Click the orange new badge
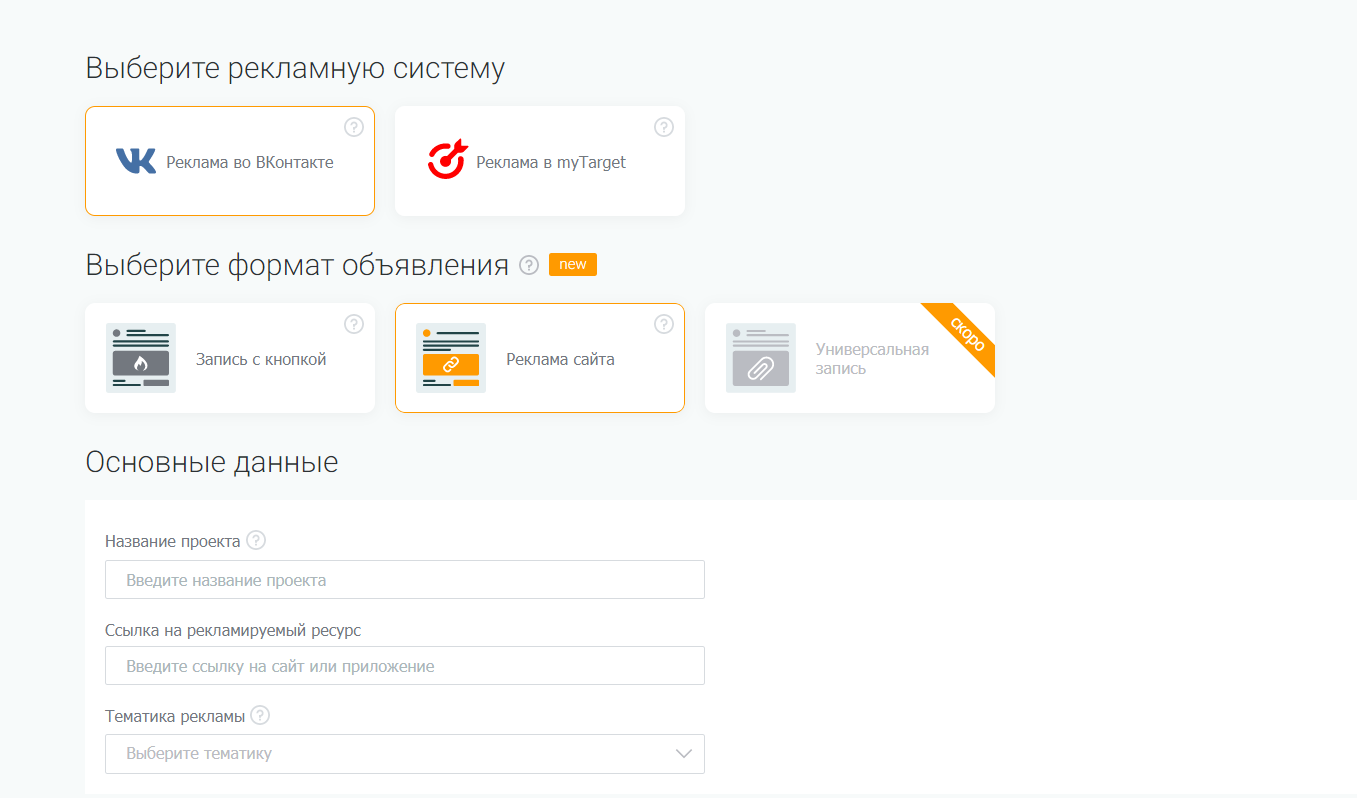The height and width of the screenshot is (798, 1357). tap(573, 265)
